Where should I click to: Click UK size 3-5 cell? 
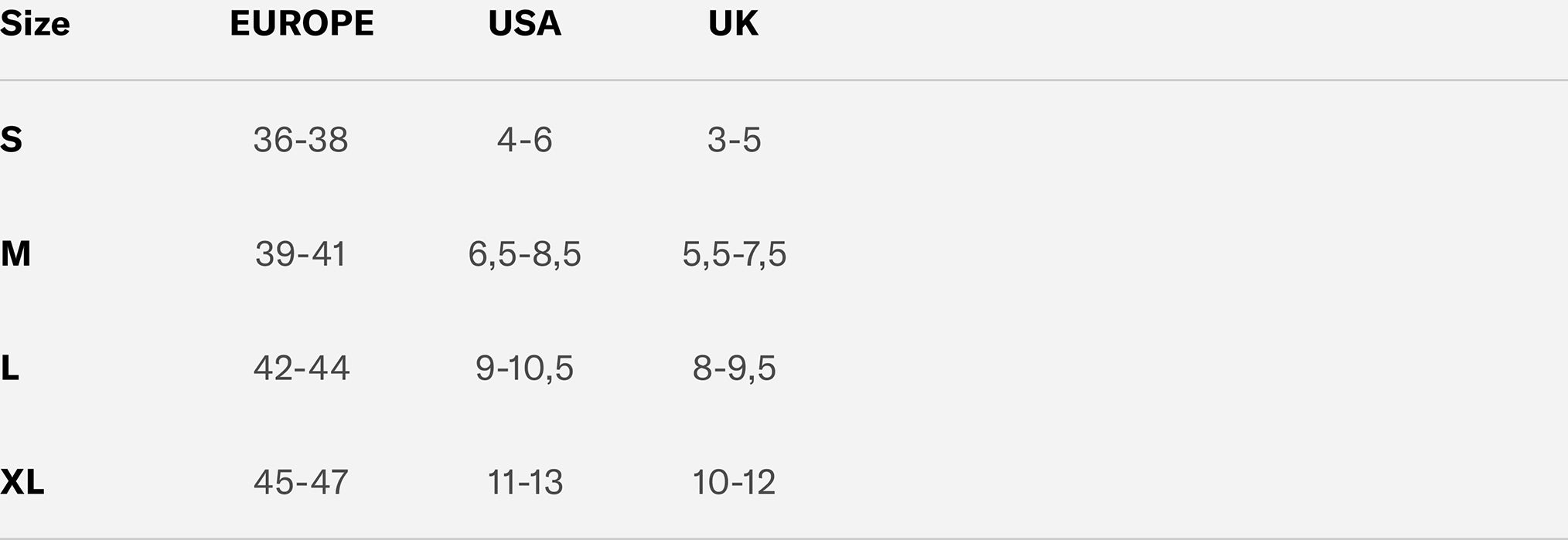(x=734, y=140)
